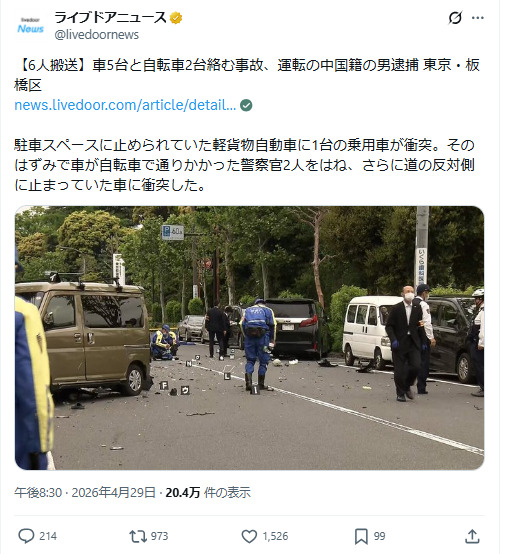This screenshot has height=554, width=514.
Task: Click the 214 replies count
Action: (48, 536)
